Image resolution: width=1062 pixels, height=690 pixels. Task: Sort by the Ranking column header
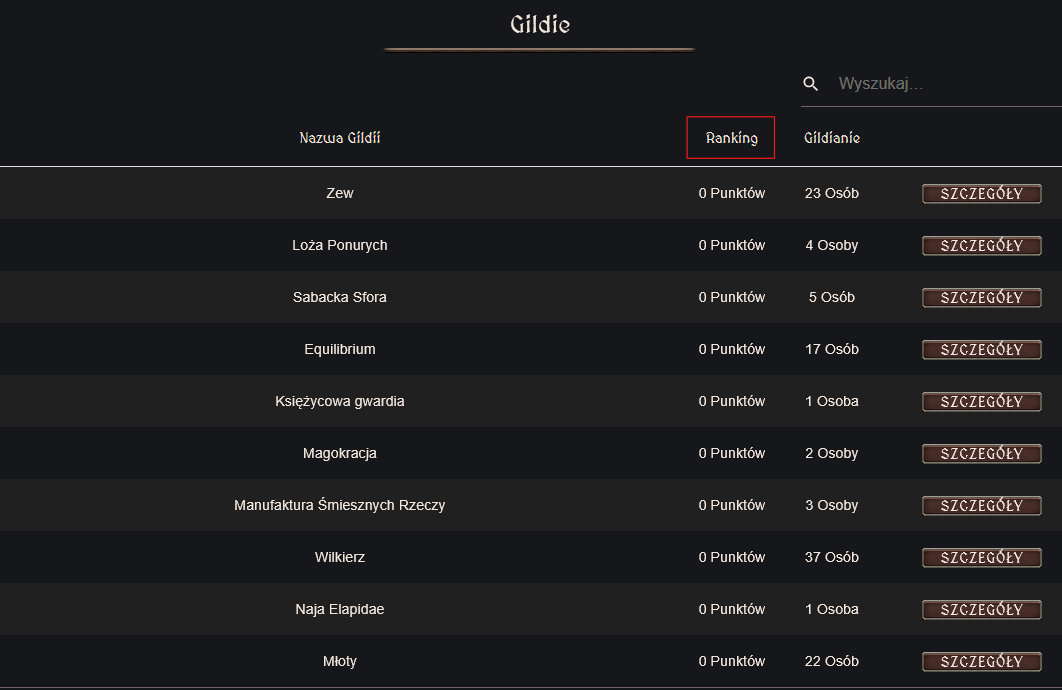point(731,138)
